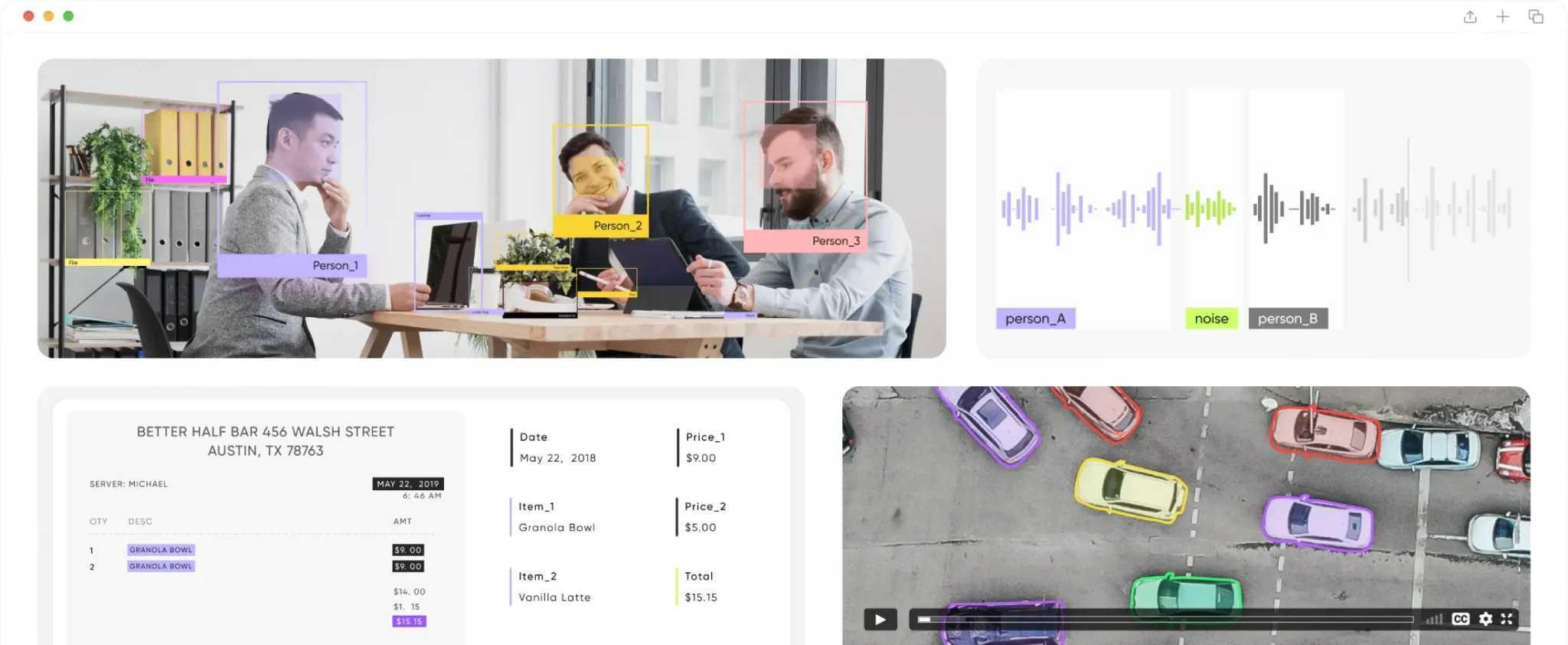Click the person_B audio segment label

coord(1288,319)
